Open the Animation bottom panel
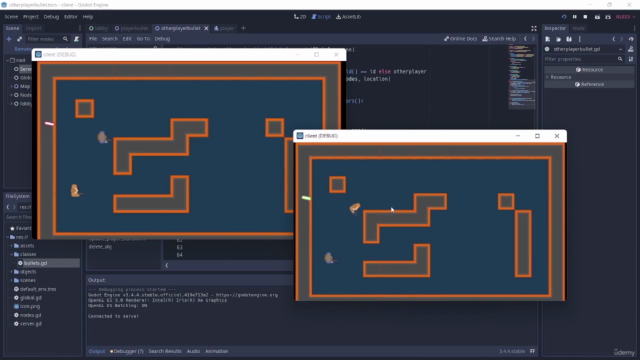Viewport: 640px width, 360px height. point(216,351)
